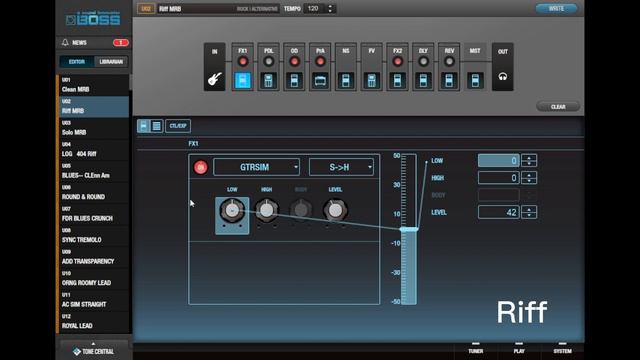This screenshot has width=640, height=360.
Task: Click the LEVEL value field showing 42
Action: pyautogui.click(x=498, y=212)
